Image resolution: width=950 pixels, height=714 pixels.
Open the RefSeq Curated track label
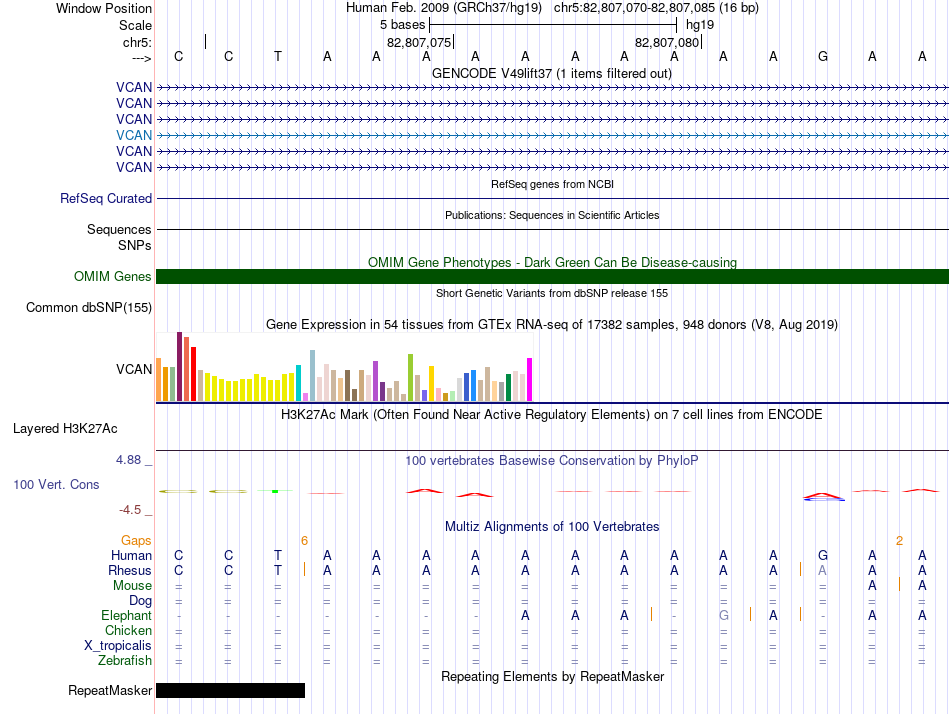point(106,198)
